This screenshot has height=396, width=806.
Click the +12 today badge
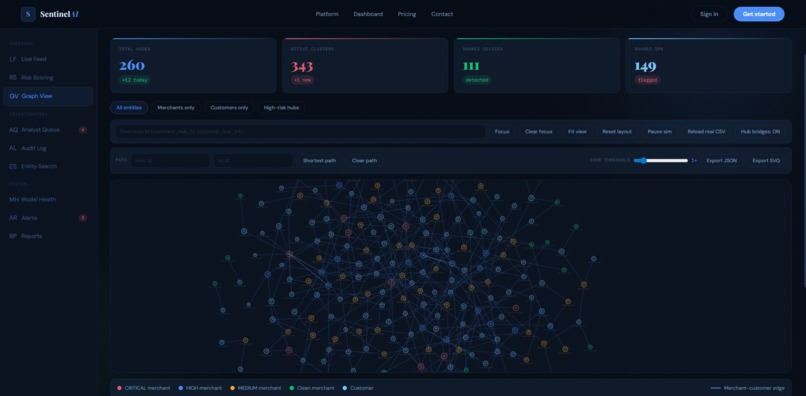click(x=135, y=80)
